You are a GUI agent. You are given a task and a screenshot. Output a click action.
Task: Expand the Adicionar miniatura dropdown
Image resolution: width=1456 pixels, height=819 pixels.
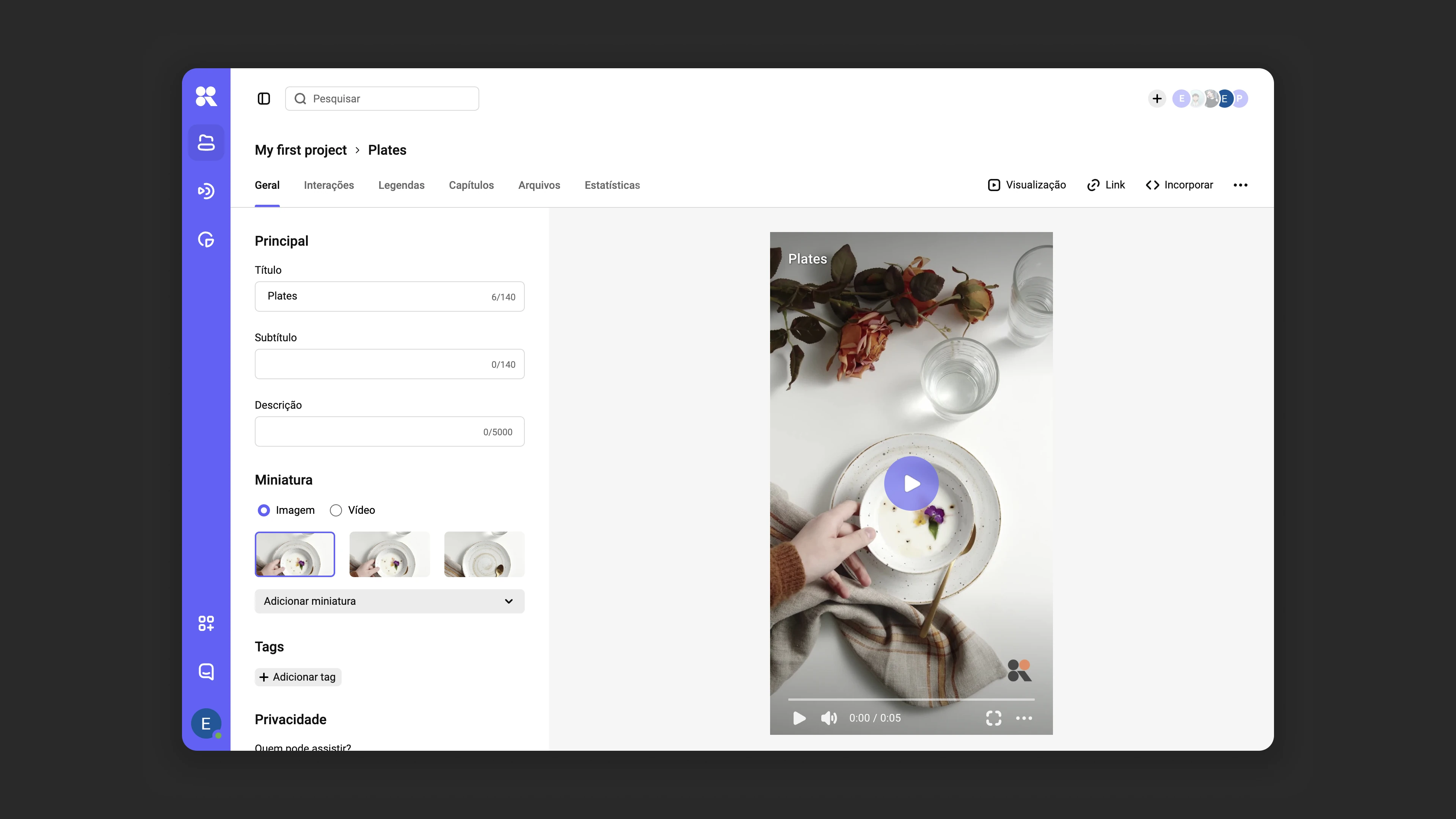tap(389, 601)
